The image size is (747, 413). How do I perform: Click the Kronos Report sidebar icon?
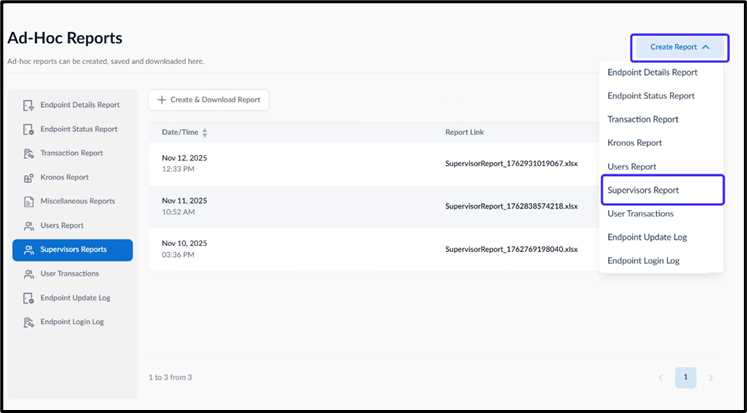29,178
